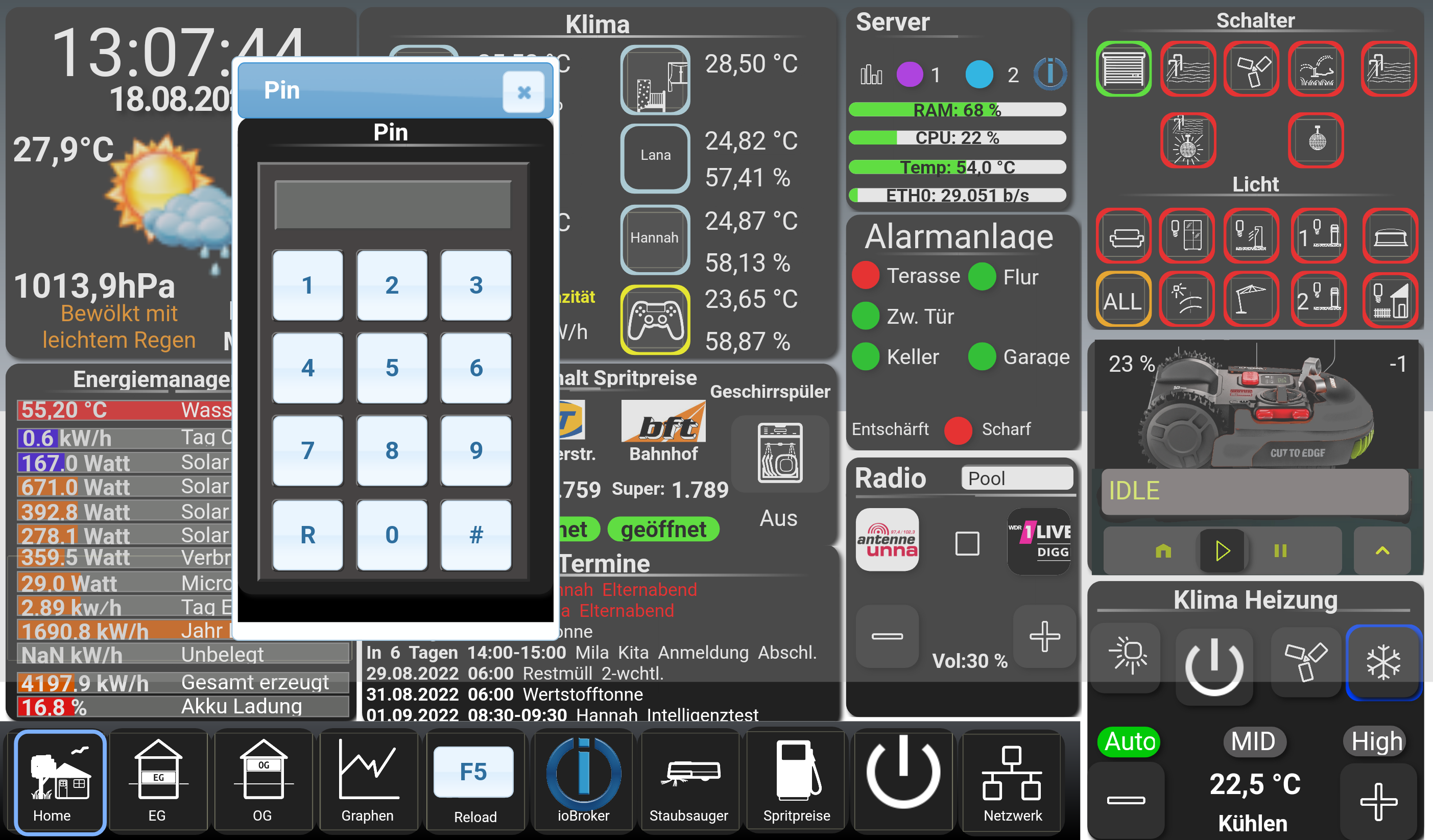This screenshot has height=840, width=1433.
Task: Click the Geschirrspüler dishwasher icon
Action: [x=780, y=454]
